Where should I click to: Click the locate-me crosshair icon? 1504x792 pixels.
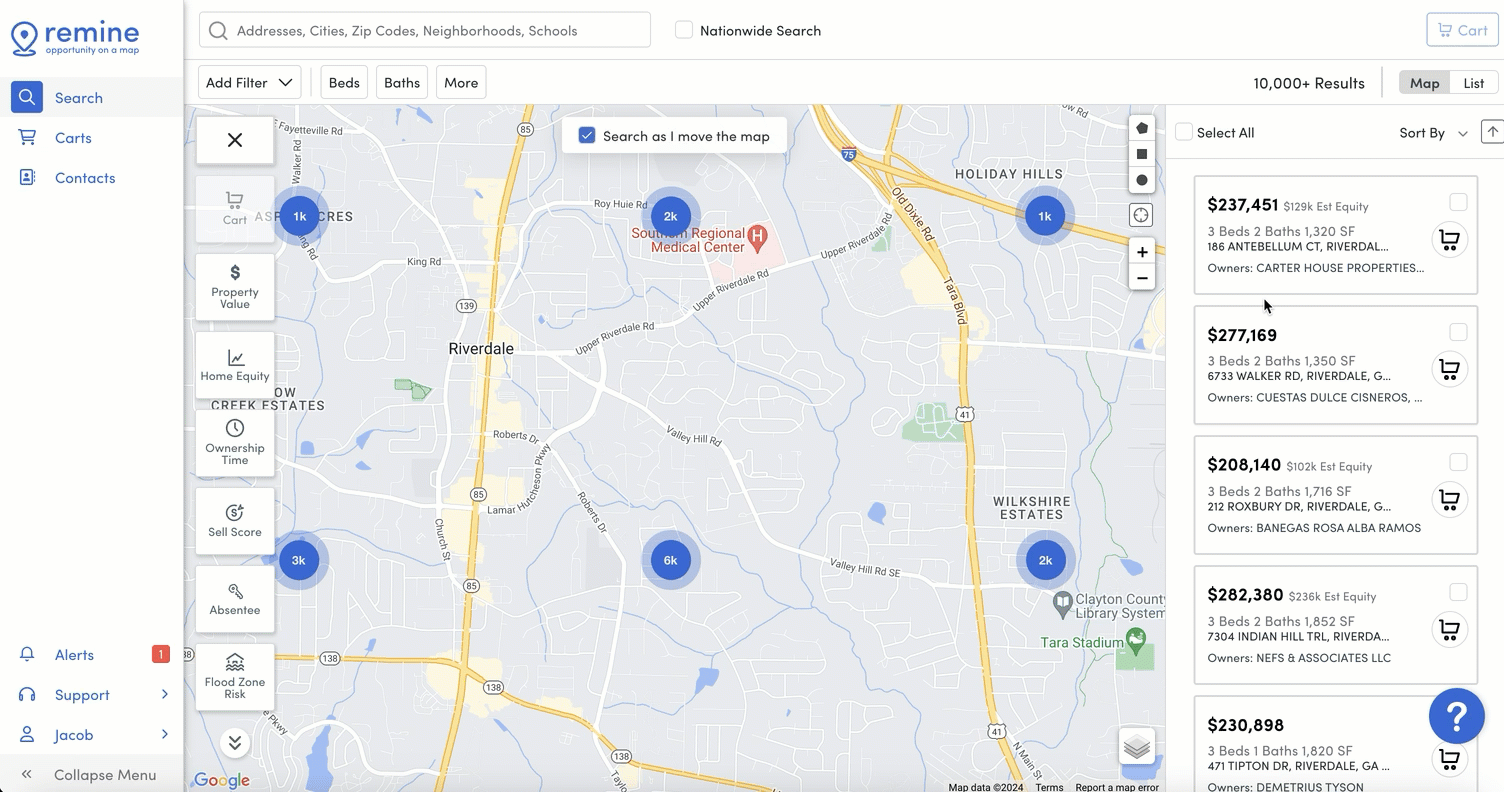[1141, 215]
